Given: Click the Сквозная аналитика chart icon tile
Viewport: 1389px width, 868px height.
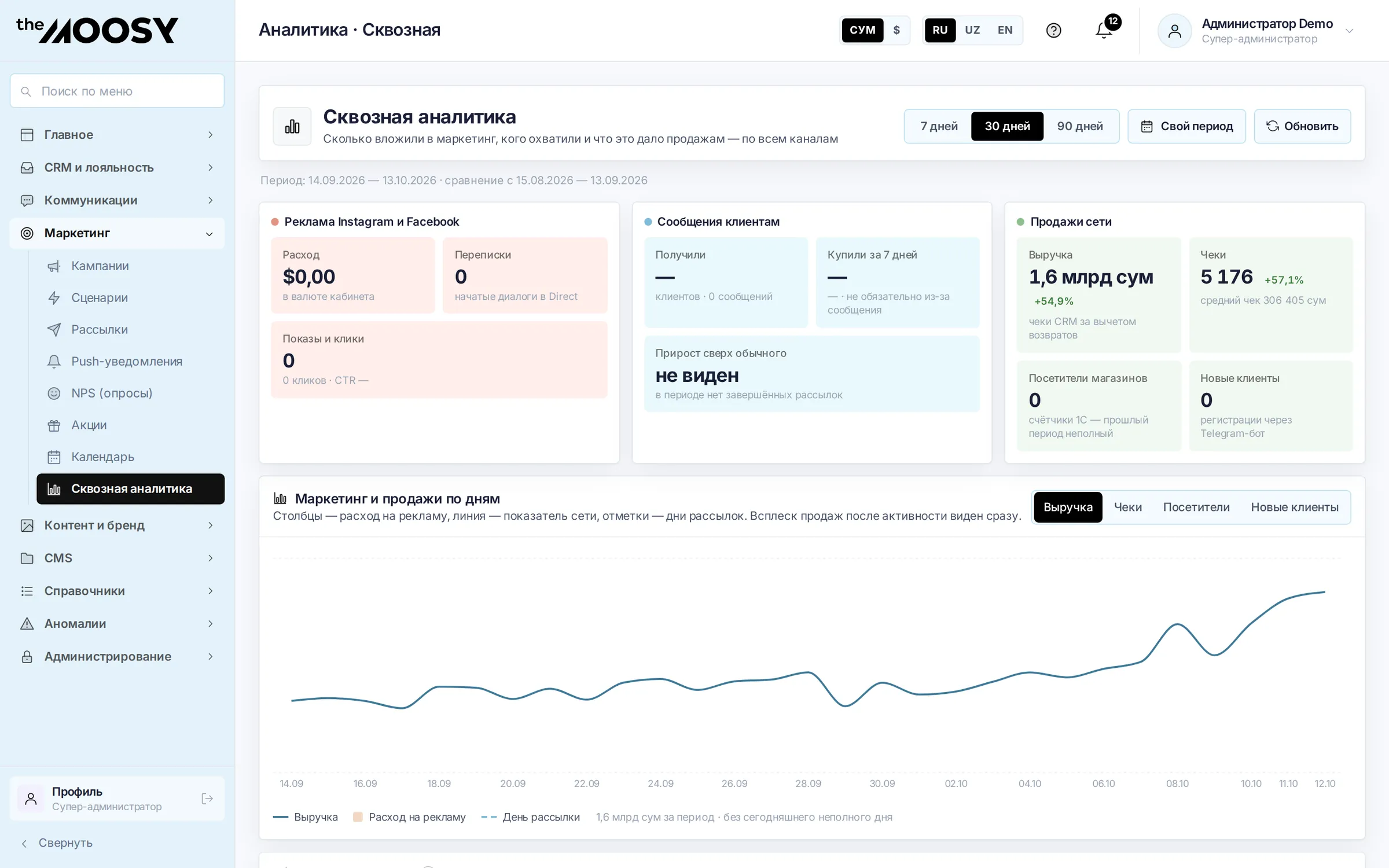Looking at the screenshot, I should (292, 126).
